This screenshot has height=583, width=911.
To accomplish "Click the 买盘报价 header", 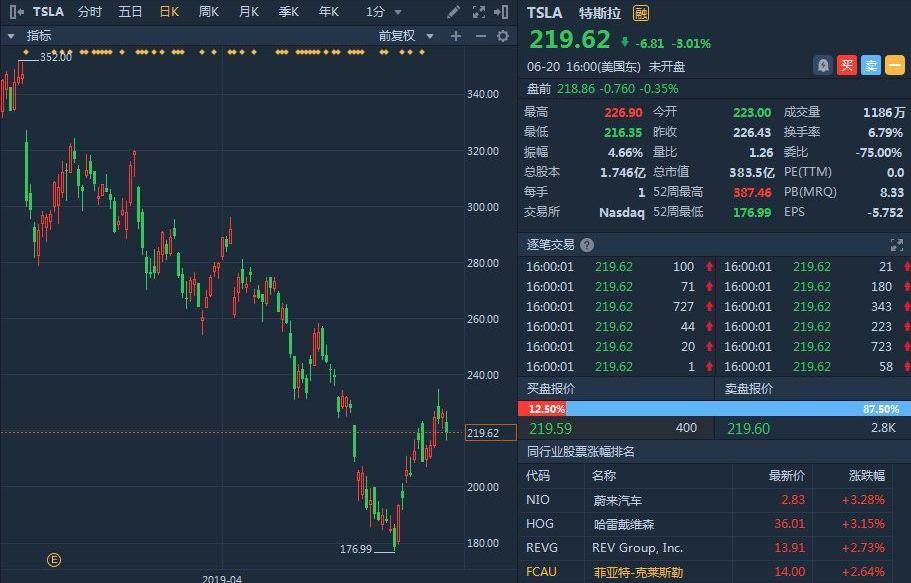I will [x=550, y=389].
